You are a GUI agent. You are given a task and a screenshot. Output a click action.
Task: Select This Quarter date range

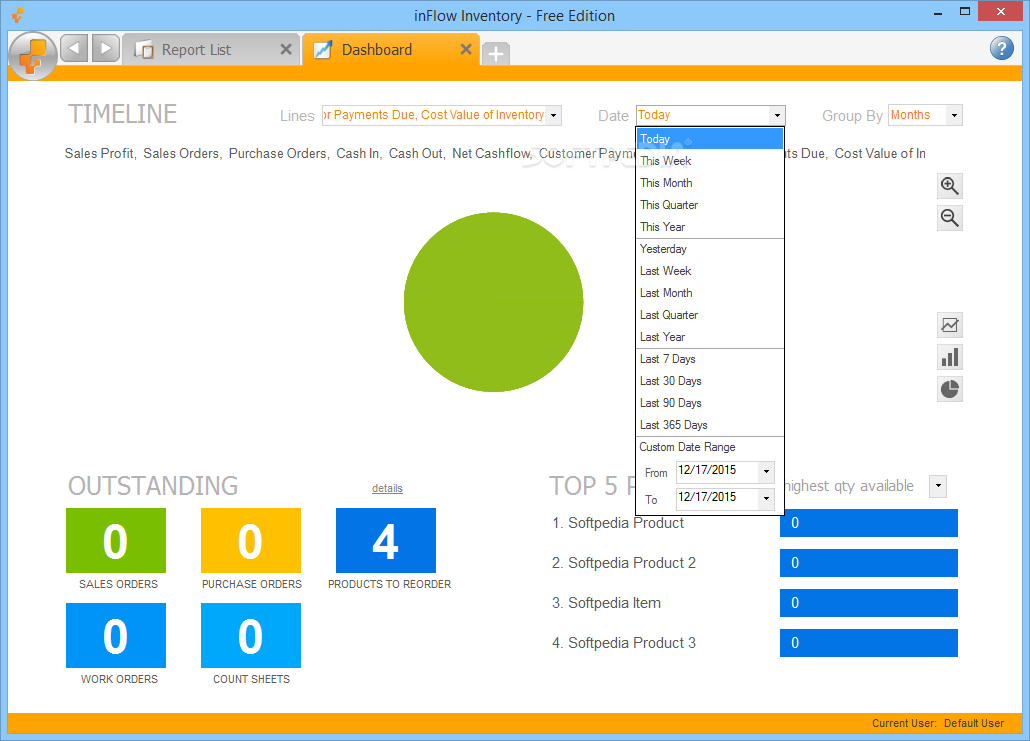(709, 205)
